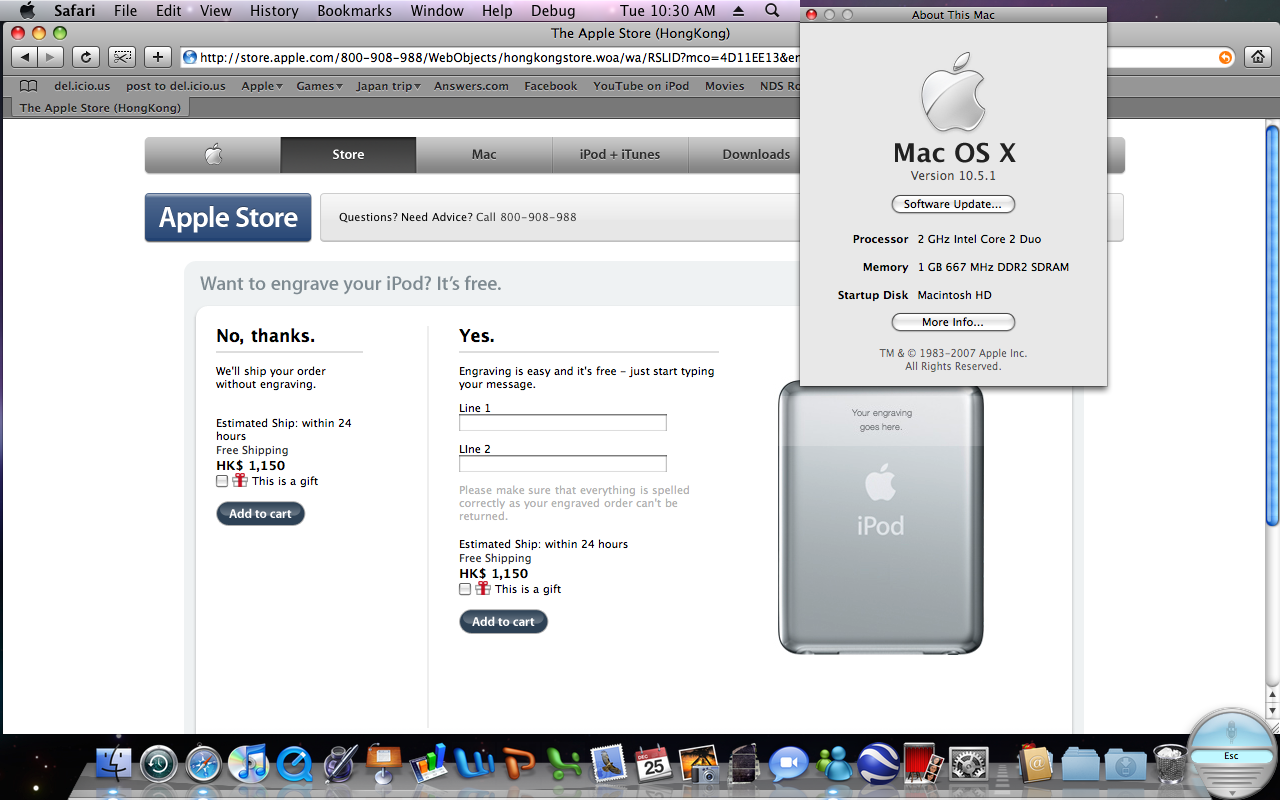Open the home page via house icon
Viewport: 1280px width, 800px height.
click(1257, 57)
